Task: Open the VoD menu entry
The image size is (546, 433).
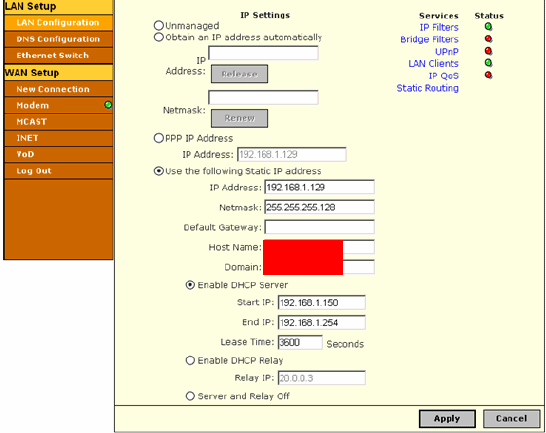Action: tap(58, 154)
